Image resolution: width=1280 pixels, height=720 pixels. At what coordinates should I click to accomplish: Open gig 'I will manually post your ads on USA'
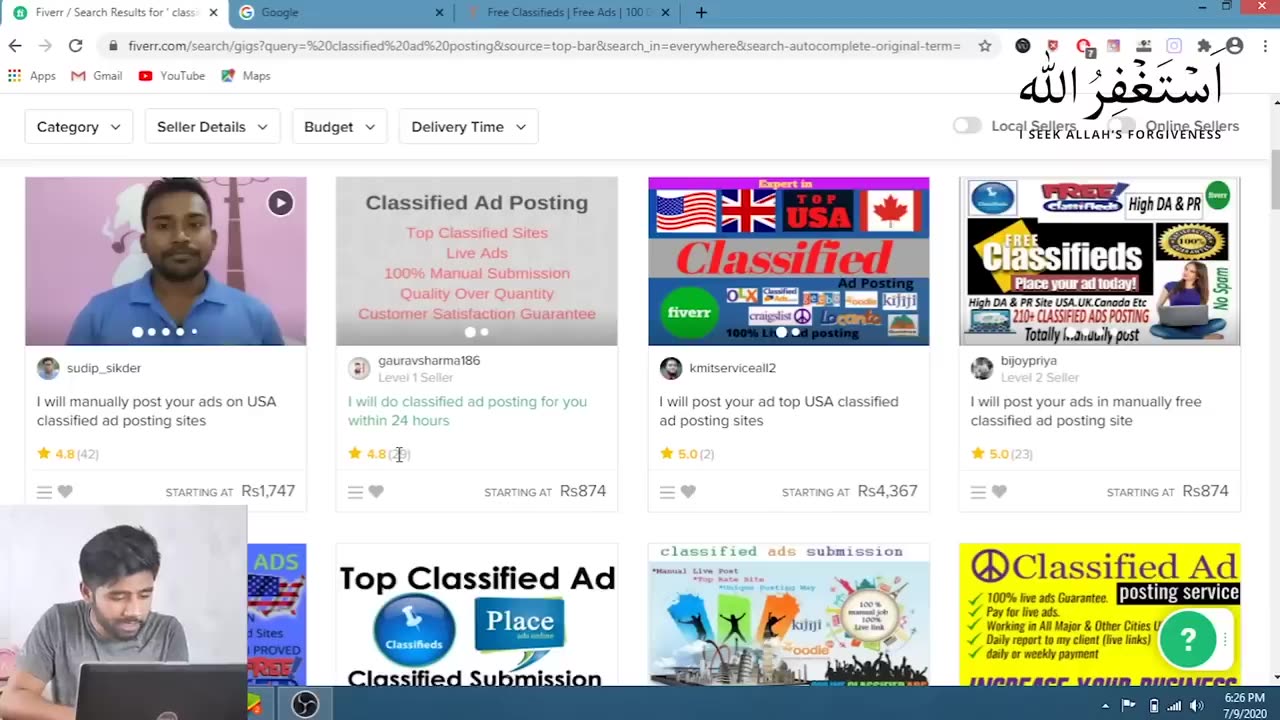(157, 411)
